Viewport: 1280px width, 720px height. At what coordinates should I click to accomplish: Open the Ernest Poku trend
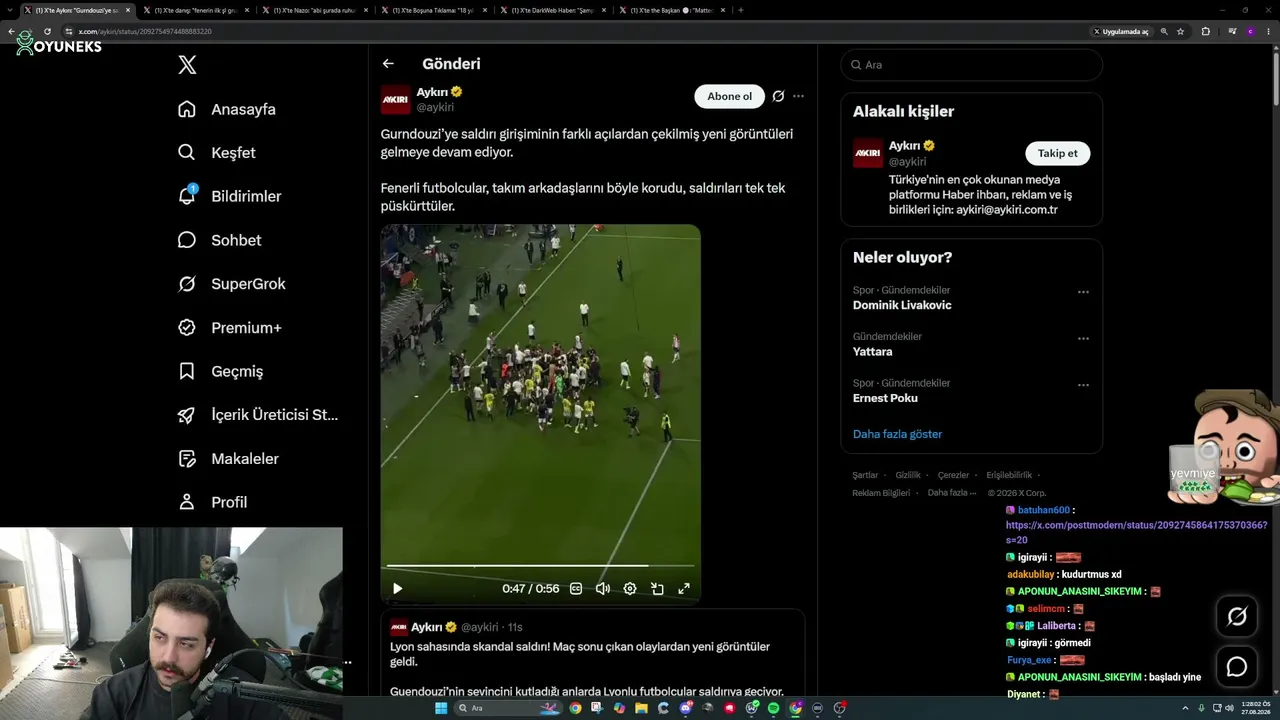tap(885, 398)
